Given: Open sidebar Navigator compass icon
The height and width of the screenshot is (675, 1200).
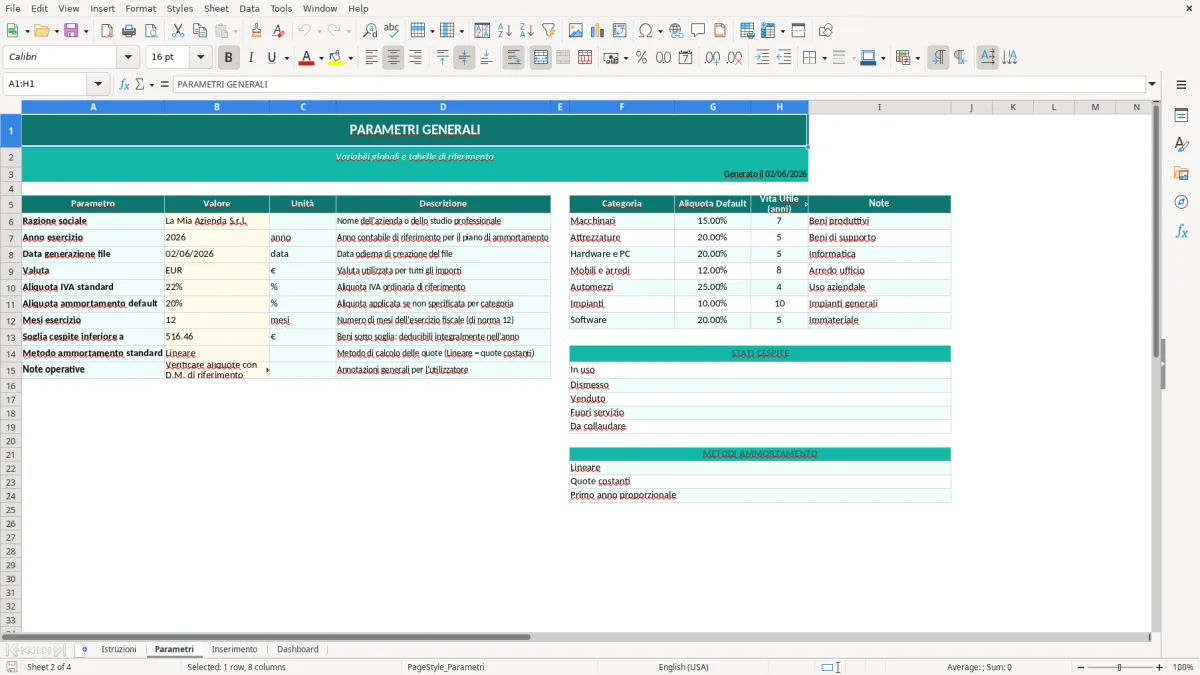Looking at the screenshot, I should pyautogui.click(x=1181, y=202).
